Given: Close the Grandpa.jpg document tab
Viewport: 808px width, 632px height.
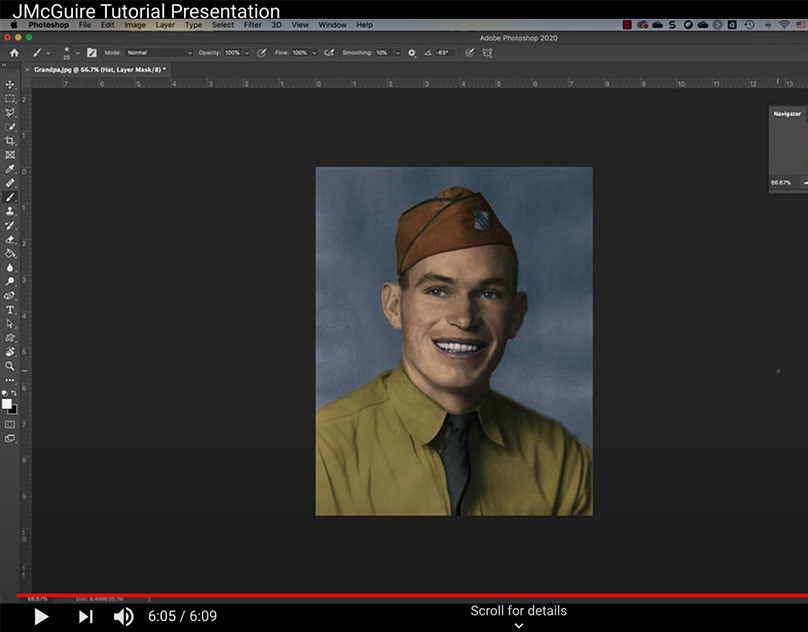Looking at the screenshot, I should pos(27,70).
